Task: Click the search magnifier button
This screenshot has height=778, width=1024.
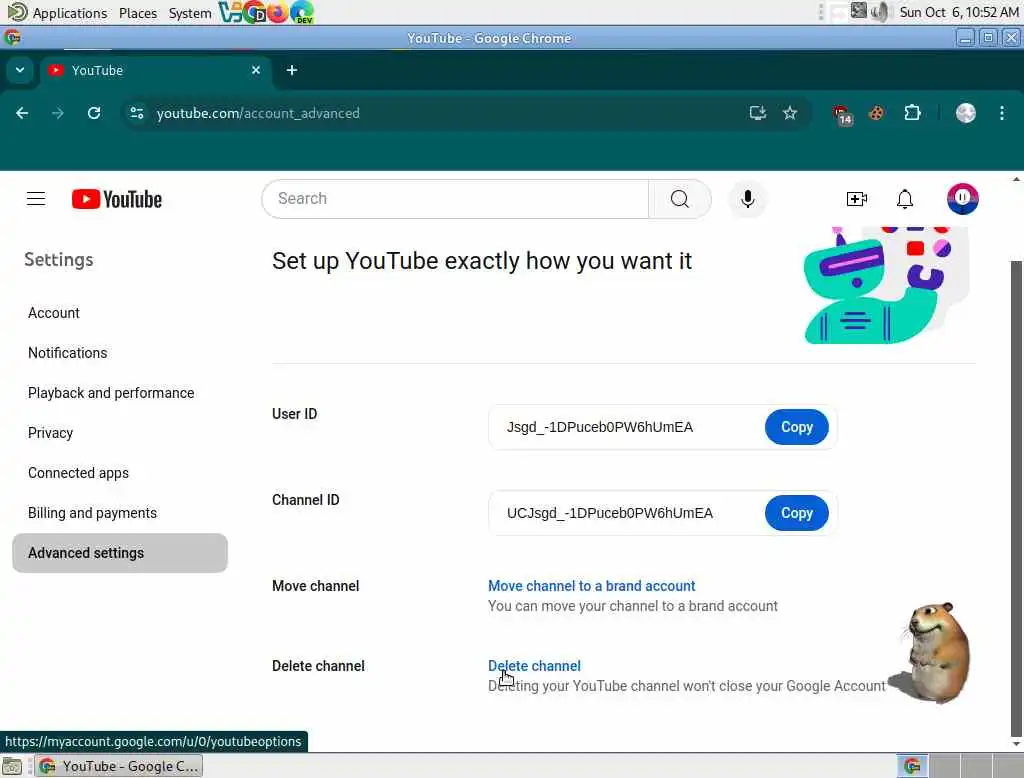Action: click(x=679, y=199)
